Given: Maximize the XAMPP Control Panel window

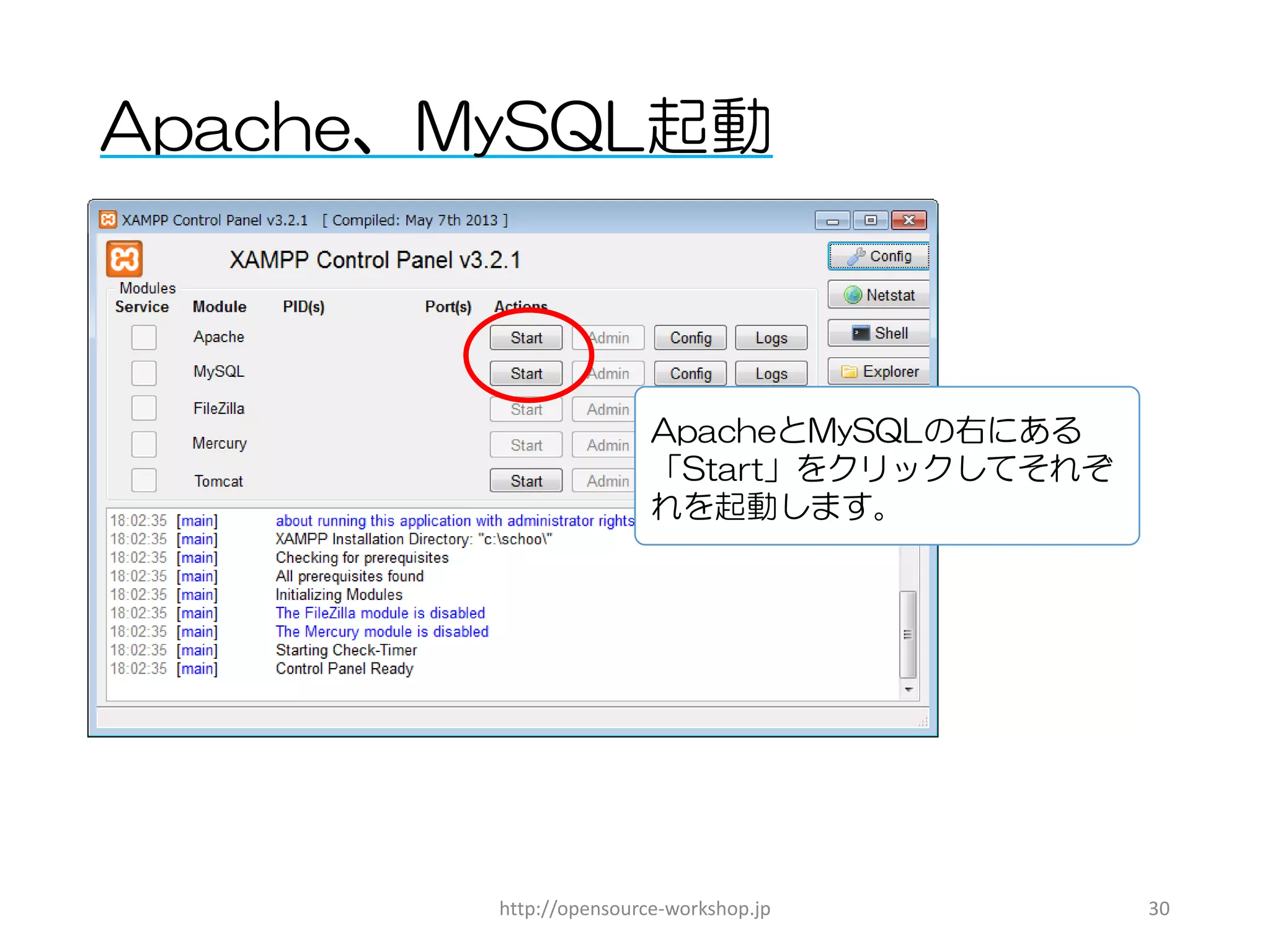Looking at the screenshot, I should click(871, 221).
